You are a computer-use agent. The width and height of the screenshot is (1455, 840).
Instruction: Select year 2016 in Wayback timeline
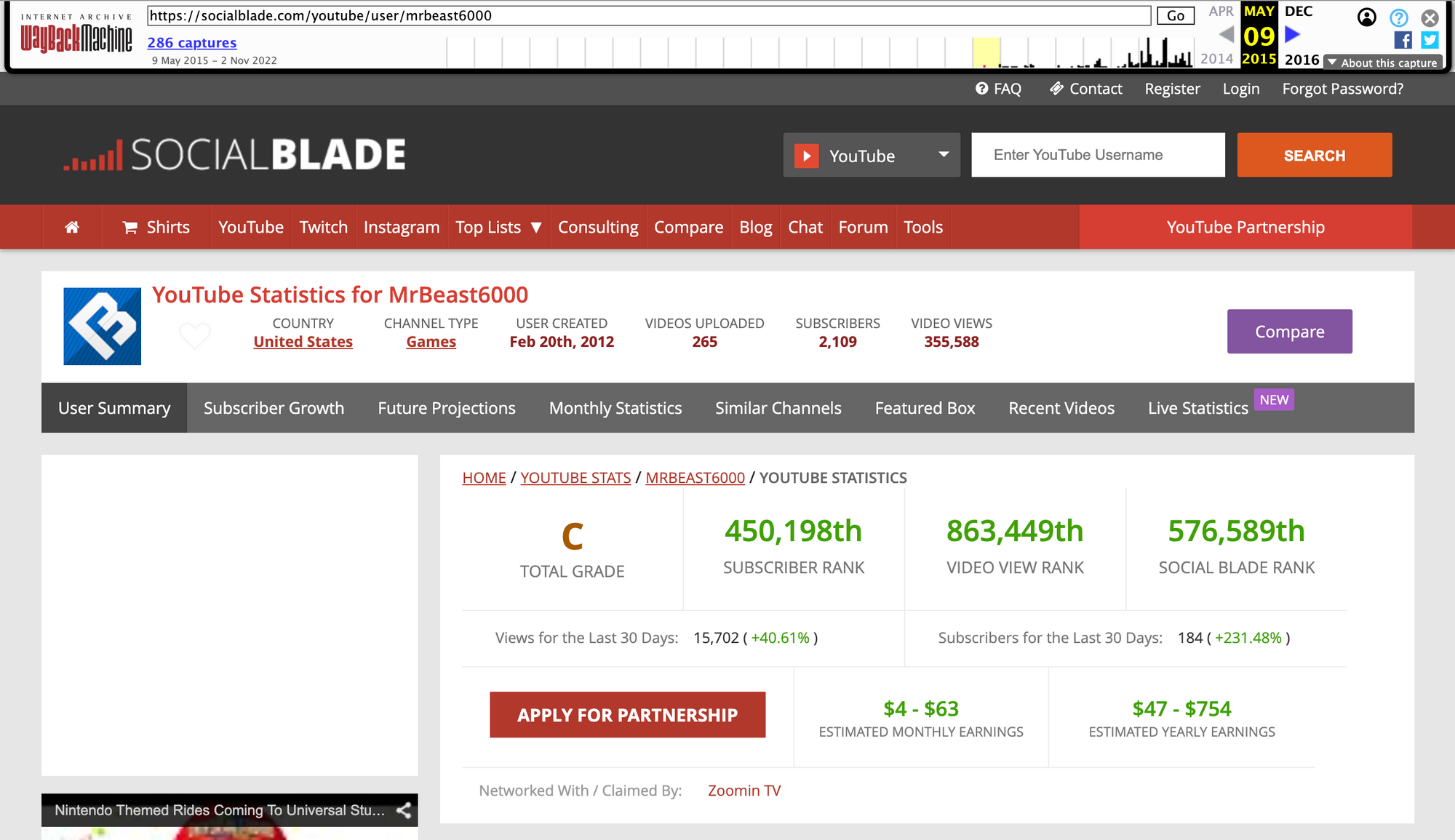coord(1301,60)
